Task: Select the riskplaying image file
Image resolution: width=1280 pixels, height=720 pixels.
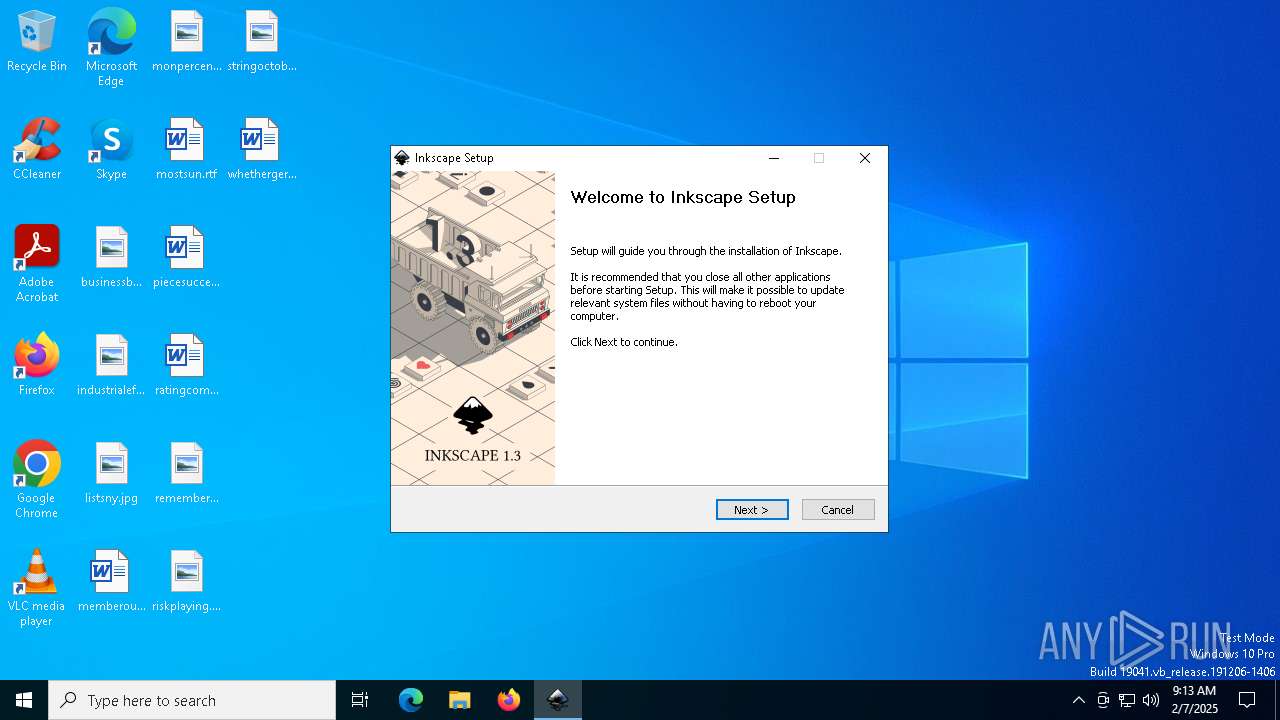Action: coord(187,582)
